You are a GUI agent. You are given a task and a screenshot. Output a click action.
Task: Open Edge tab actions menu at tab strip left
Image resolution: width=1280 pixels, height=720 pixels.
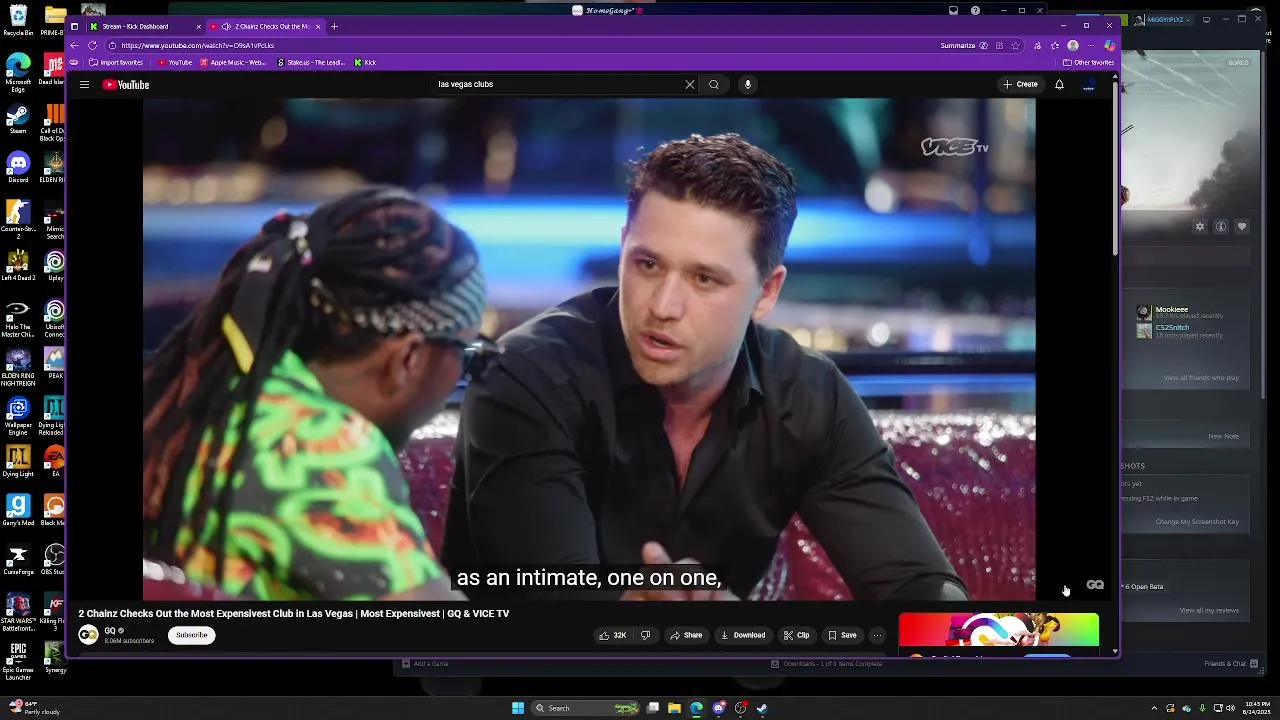point(74,26)
